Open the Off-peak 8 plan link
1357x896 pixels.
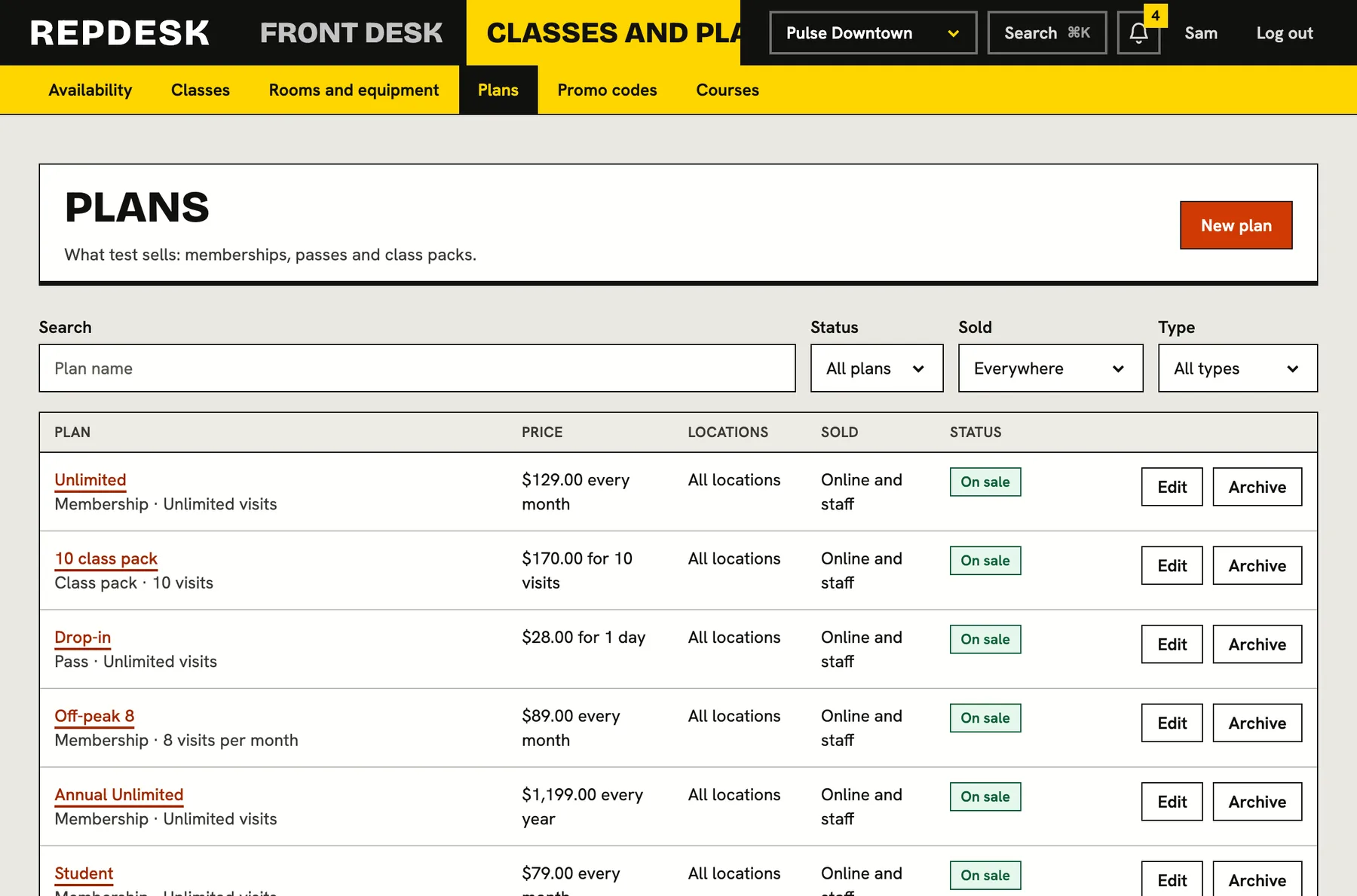tap(94, 716)
